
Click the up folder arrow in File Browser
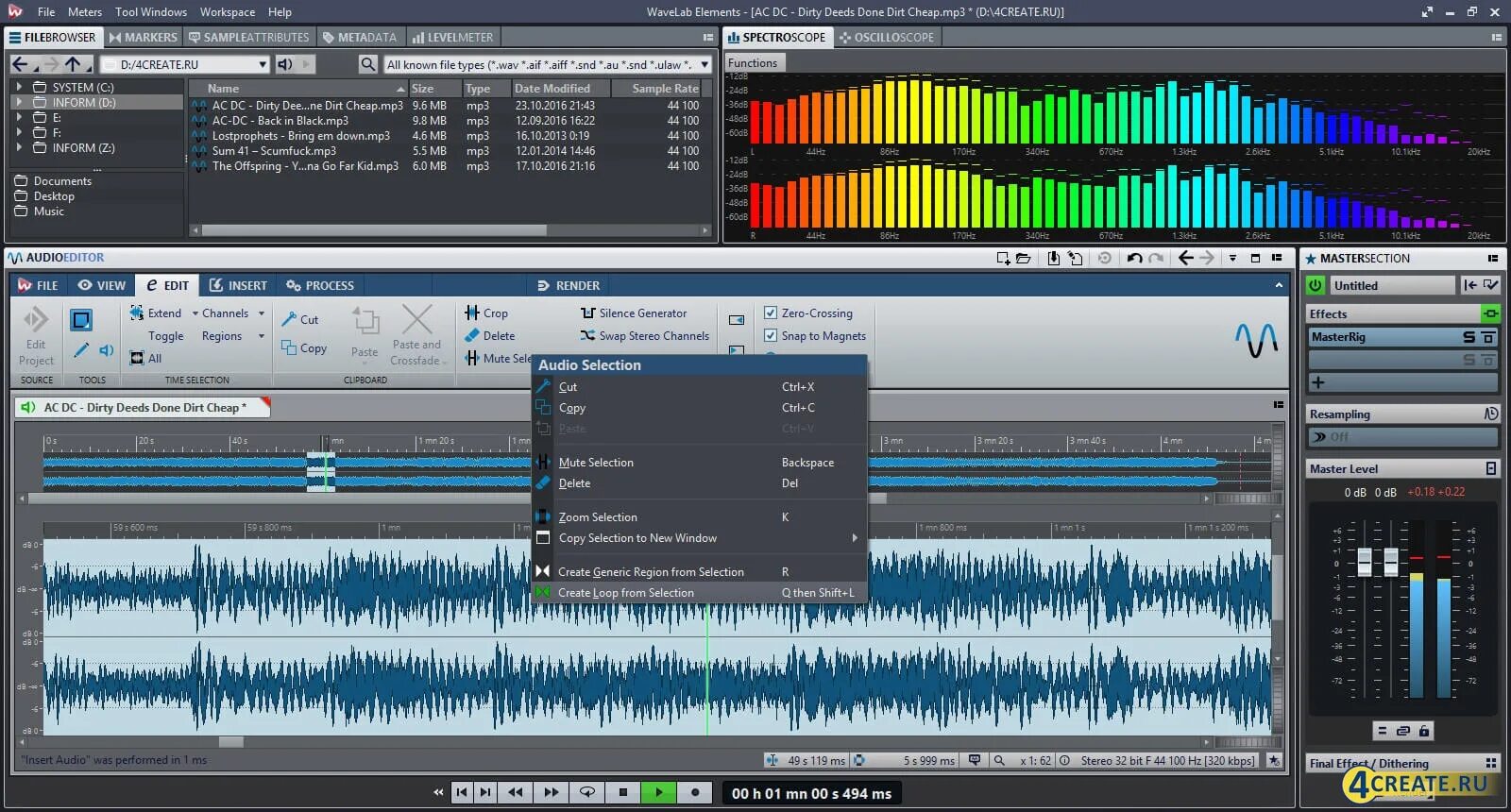coord(73,64)
